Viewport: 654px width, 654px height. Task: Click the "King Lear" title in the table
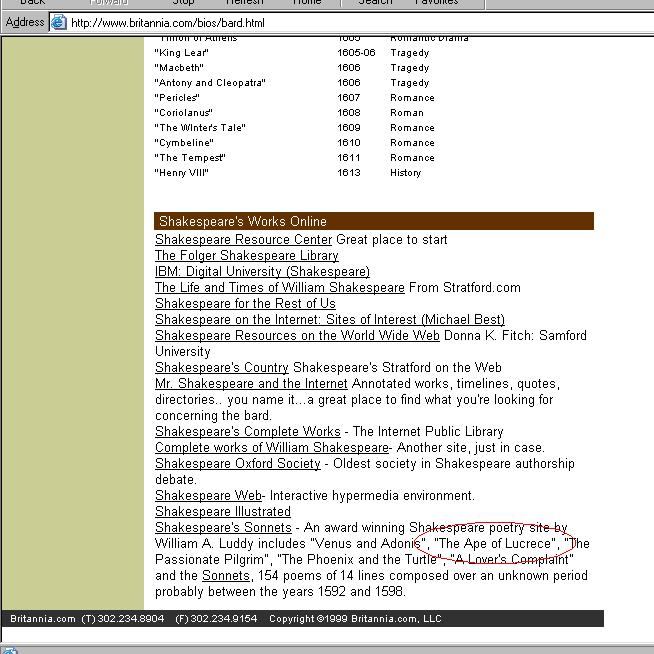181,53
